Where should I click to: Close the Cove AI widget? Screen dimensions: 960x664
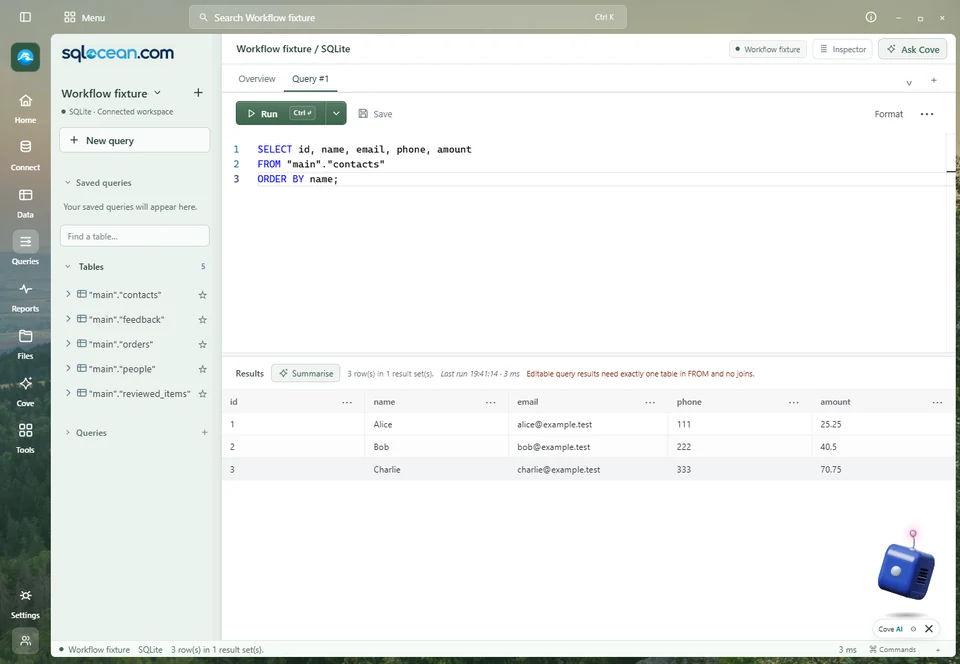click(929, 629)
